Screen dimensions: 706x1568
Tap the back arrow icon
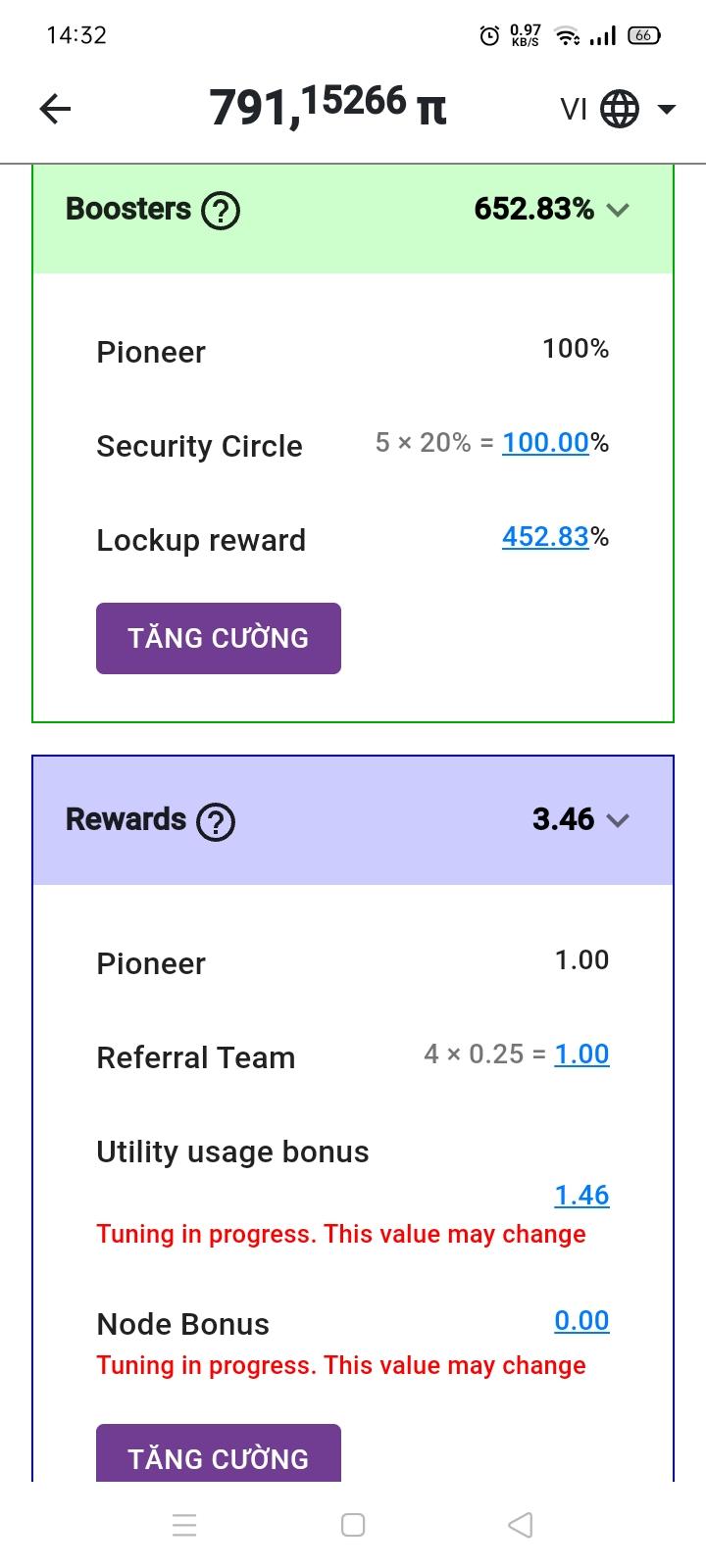[x=55, y=109]
